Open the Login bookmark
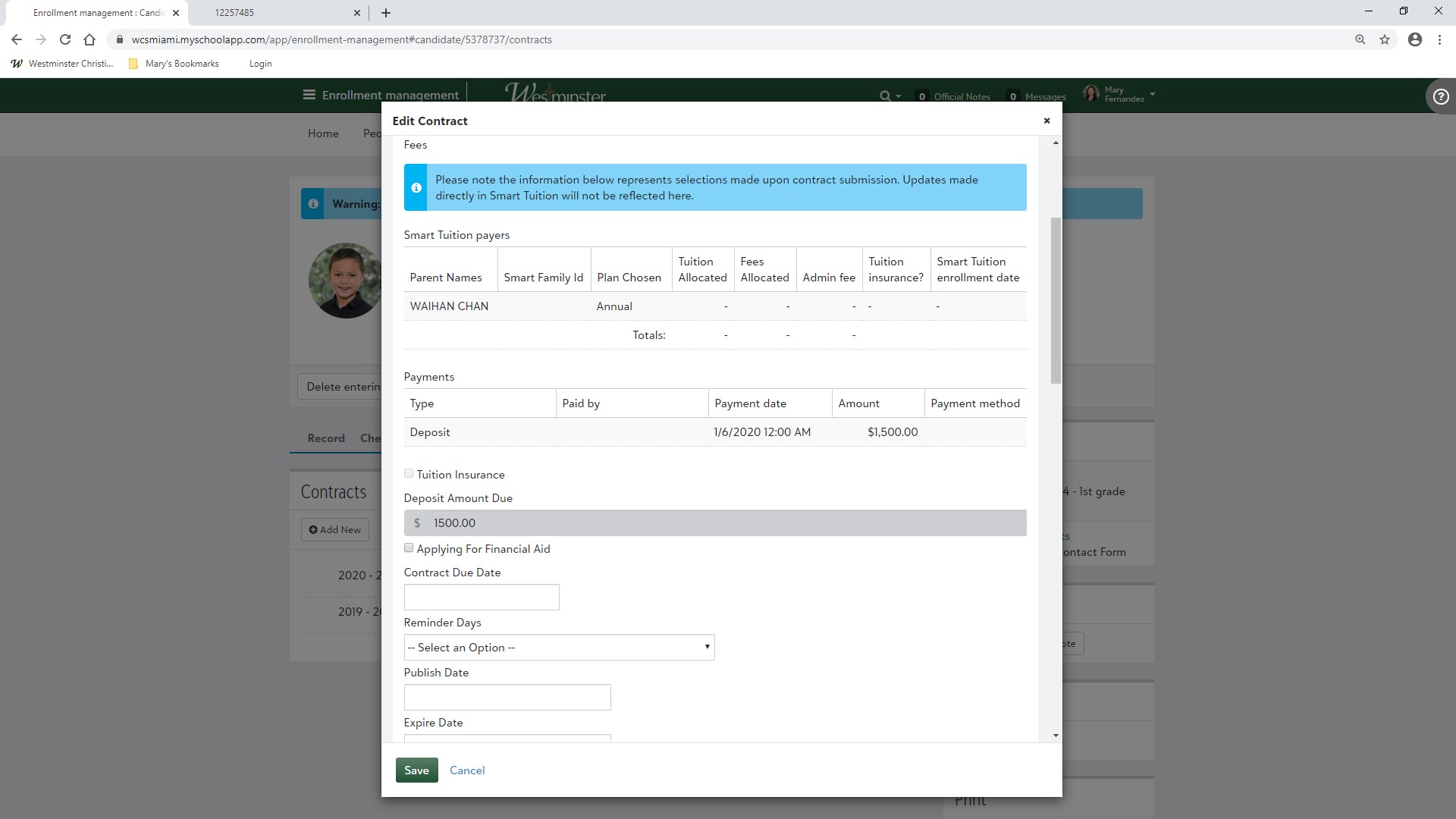 click(x=260, y=64)
